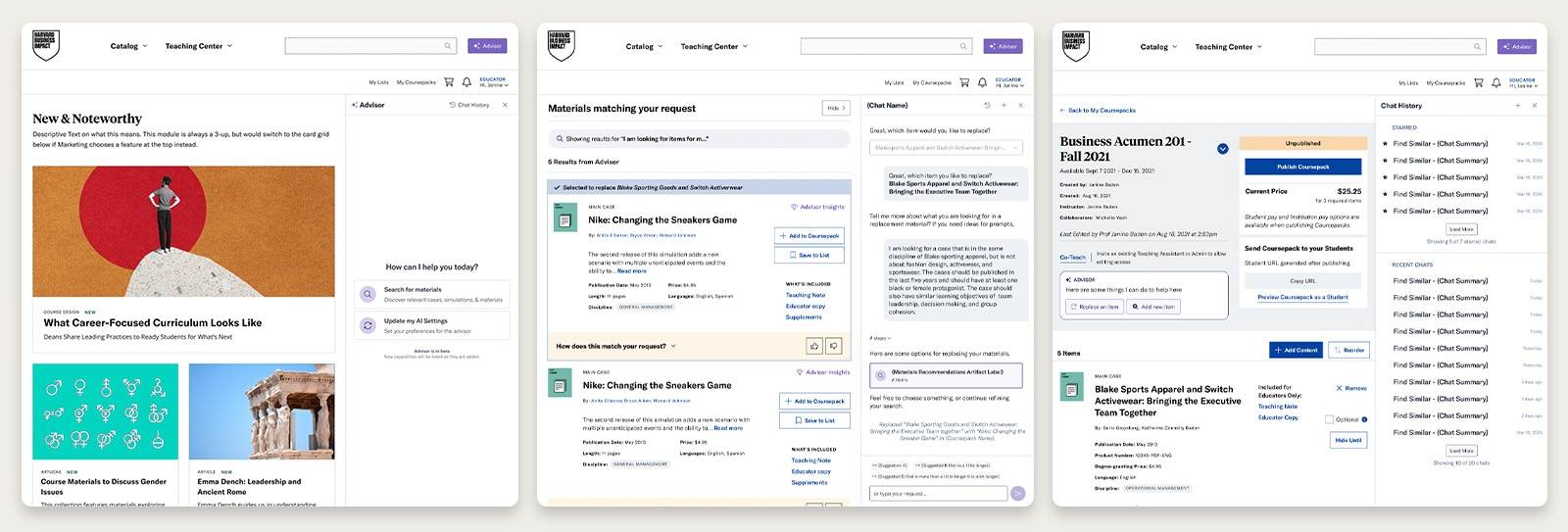Viewport: 1568px width, 532px height.
Task: Send the chat message with round purple button
Action: (x=1018, y=494)
